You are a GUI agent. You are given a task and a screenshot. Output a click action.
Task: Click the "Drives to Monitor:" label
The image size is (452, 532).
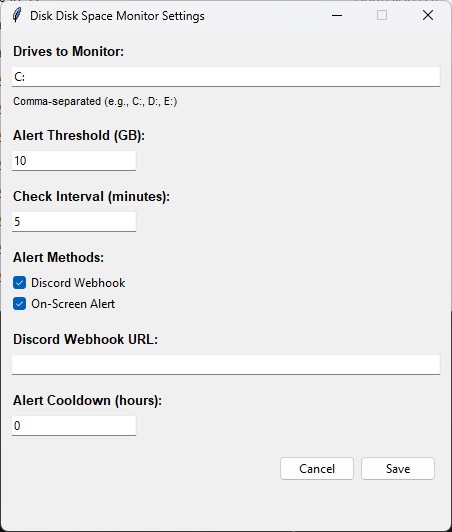69,52
